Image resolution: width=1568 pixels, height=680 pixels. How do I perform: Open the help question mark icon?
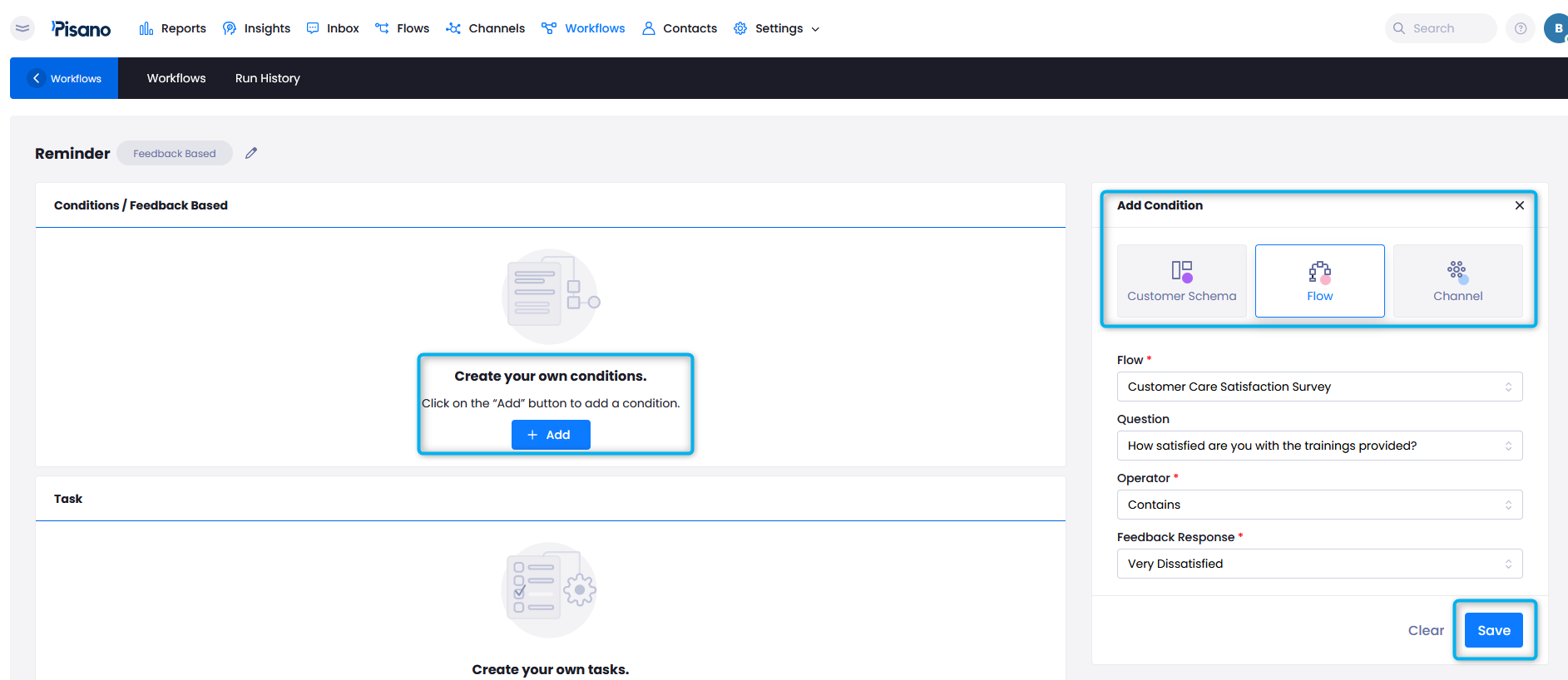(x=1520, y=28)
